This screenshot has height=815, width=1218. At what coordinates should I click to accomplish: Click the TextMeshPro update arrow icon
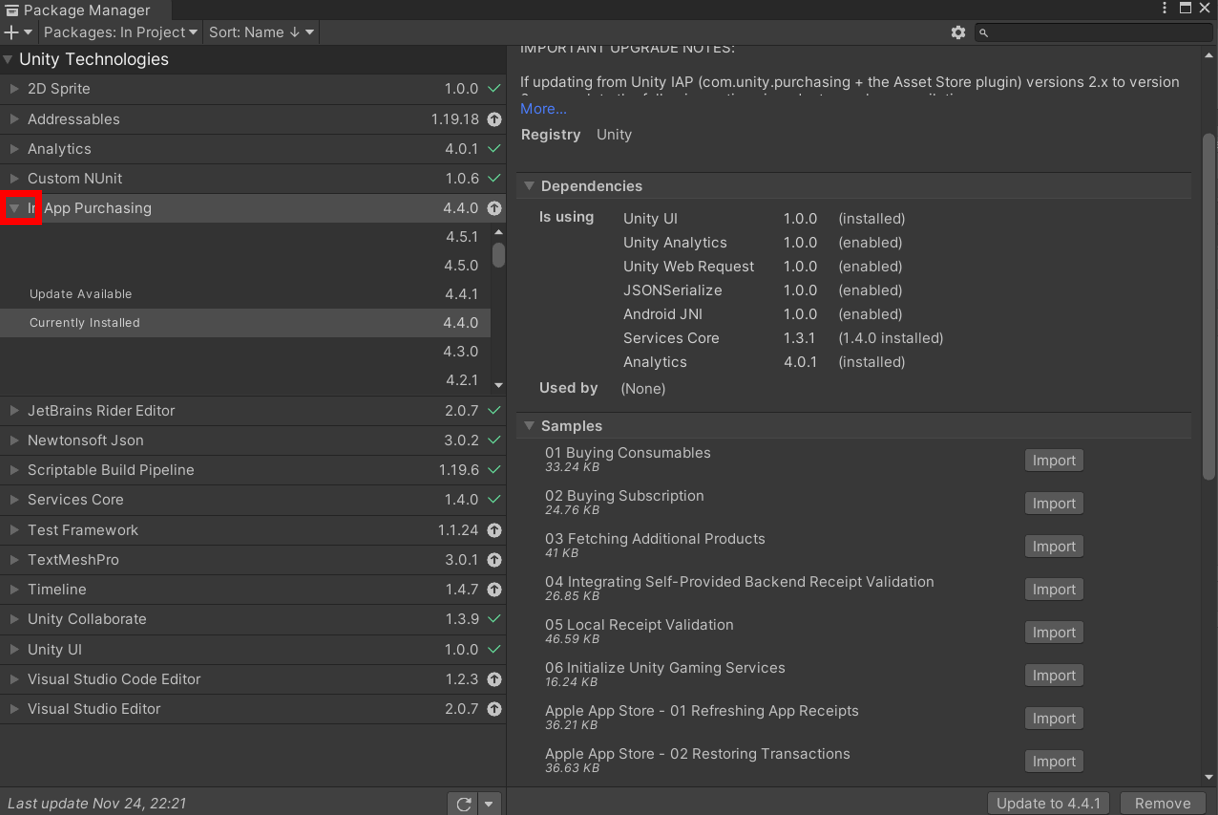(x=494, y=560)
